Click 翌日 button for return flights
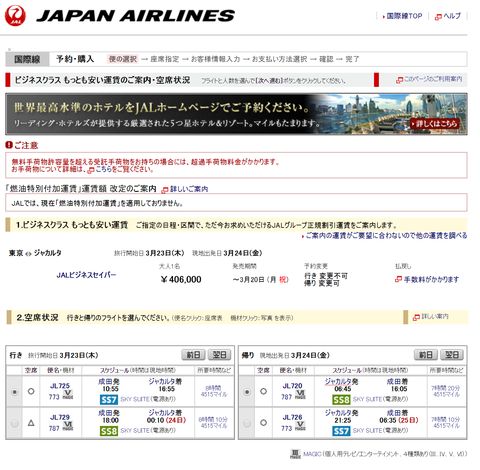Screen dimensions: 480x470 click(452, 355)
